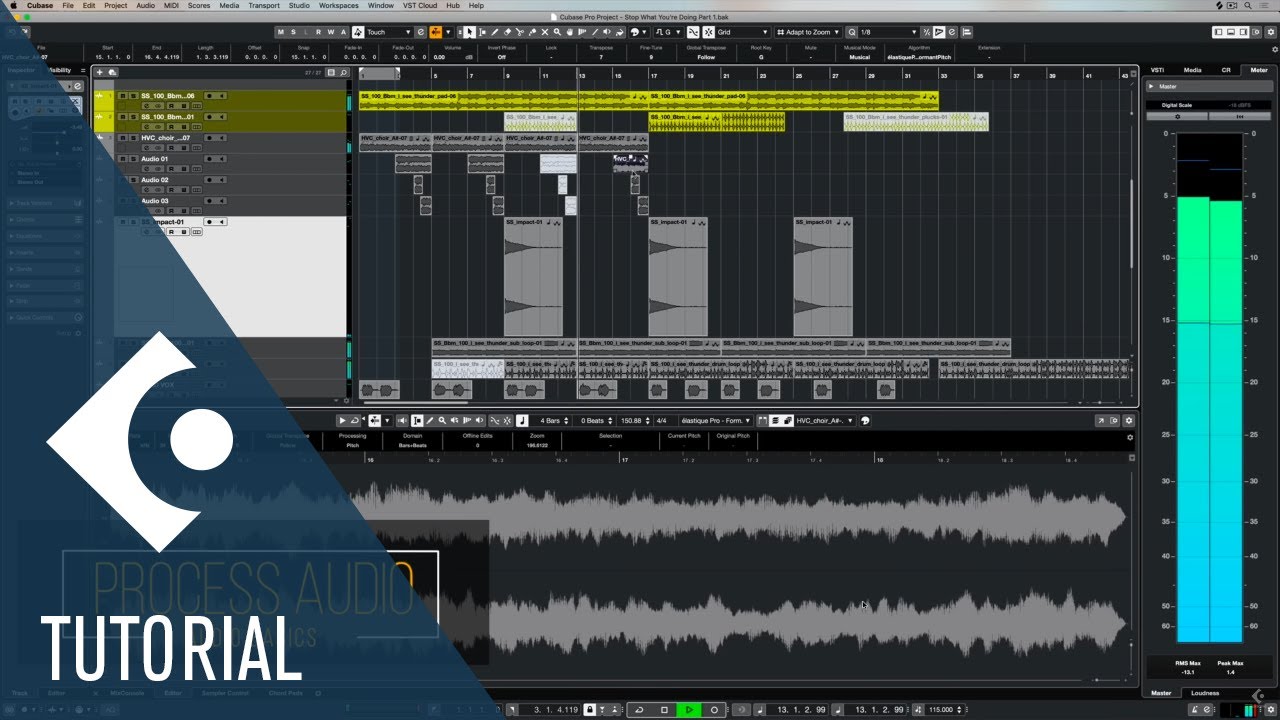1280x720 pixels.
Task: Switch to the Loudness tab
Action: pyautogui.click(x=1205, y=692)
